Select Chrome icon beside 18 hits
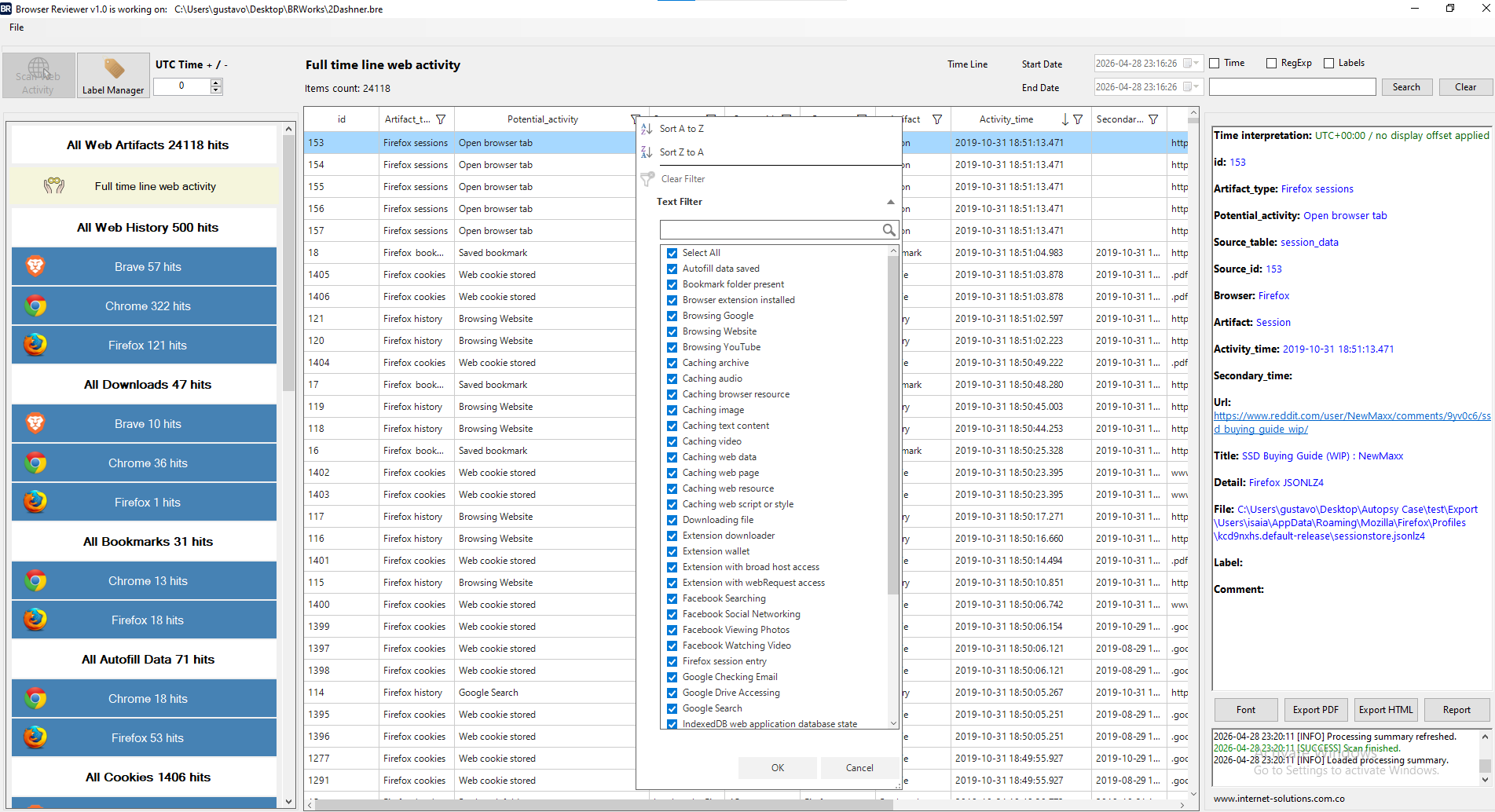This screenshot has height=812, width=1495. (35, 698)
